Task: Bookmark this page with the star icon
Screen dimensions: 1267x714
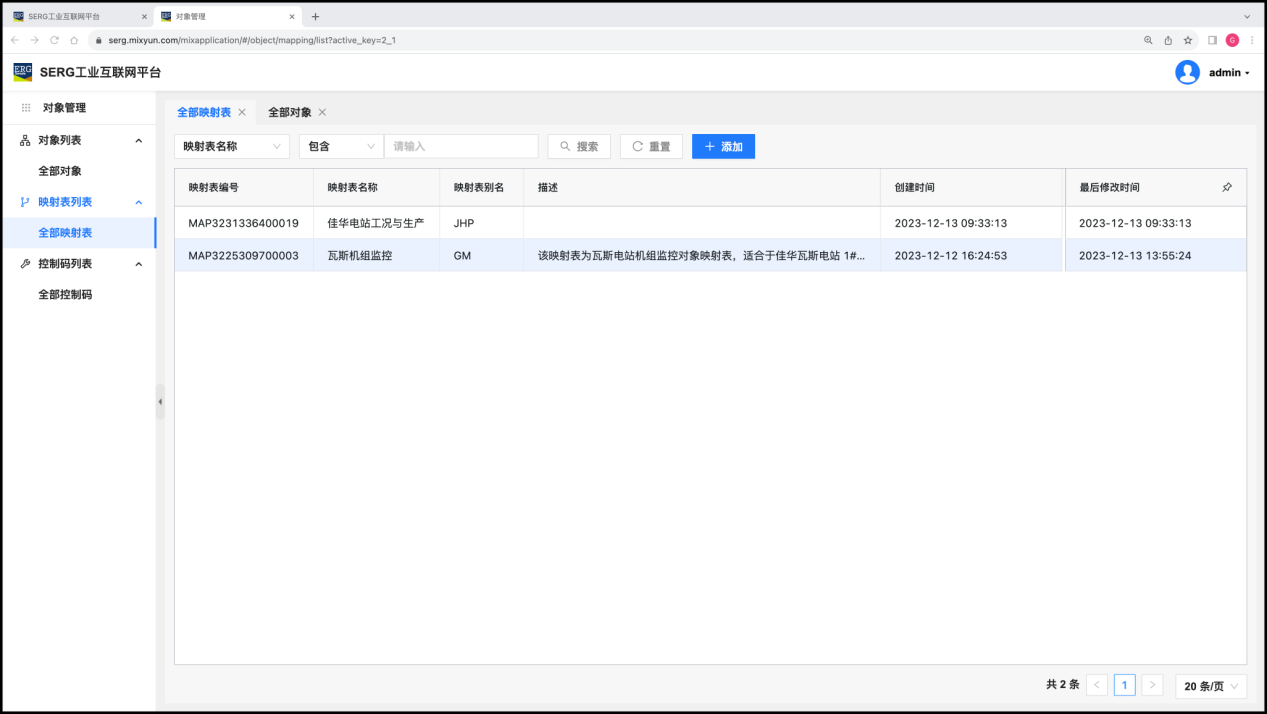Action: [1188, 40]
